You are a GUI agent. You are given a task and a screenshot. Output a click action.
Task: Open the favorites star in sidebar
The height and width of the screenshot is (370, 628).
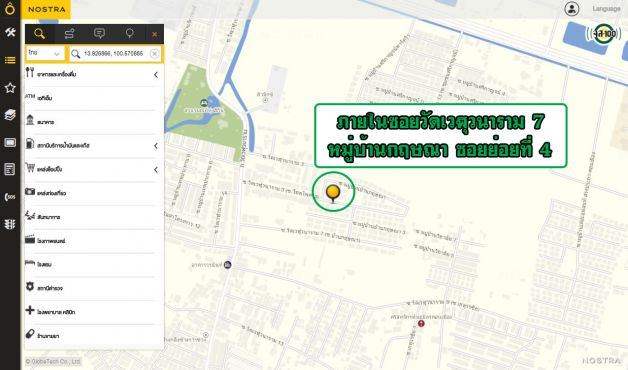click(x=10, y=88)
